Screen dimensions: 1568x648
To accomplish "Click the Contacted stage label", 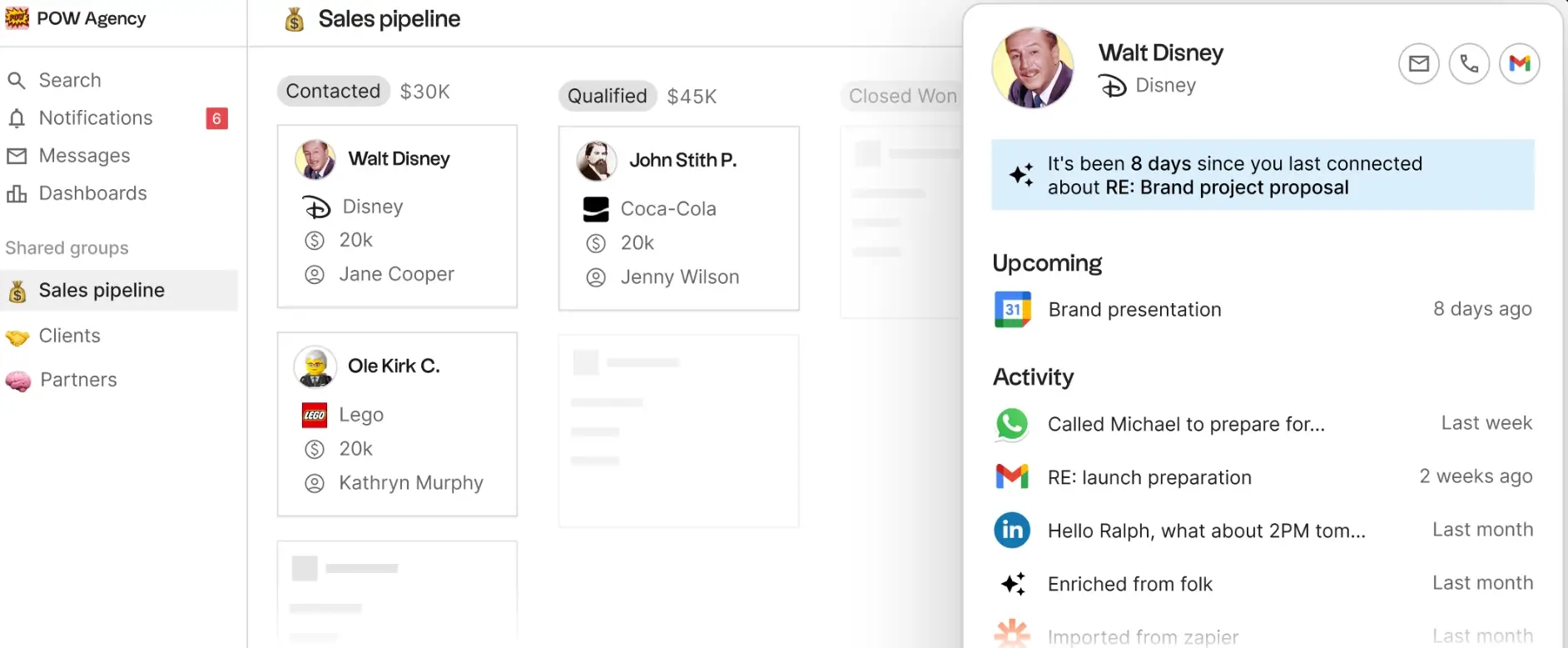I will click(x=333, y=92).
